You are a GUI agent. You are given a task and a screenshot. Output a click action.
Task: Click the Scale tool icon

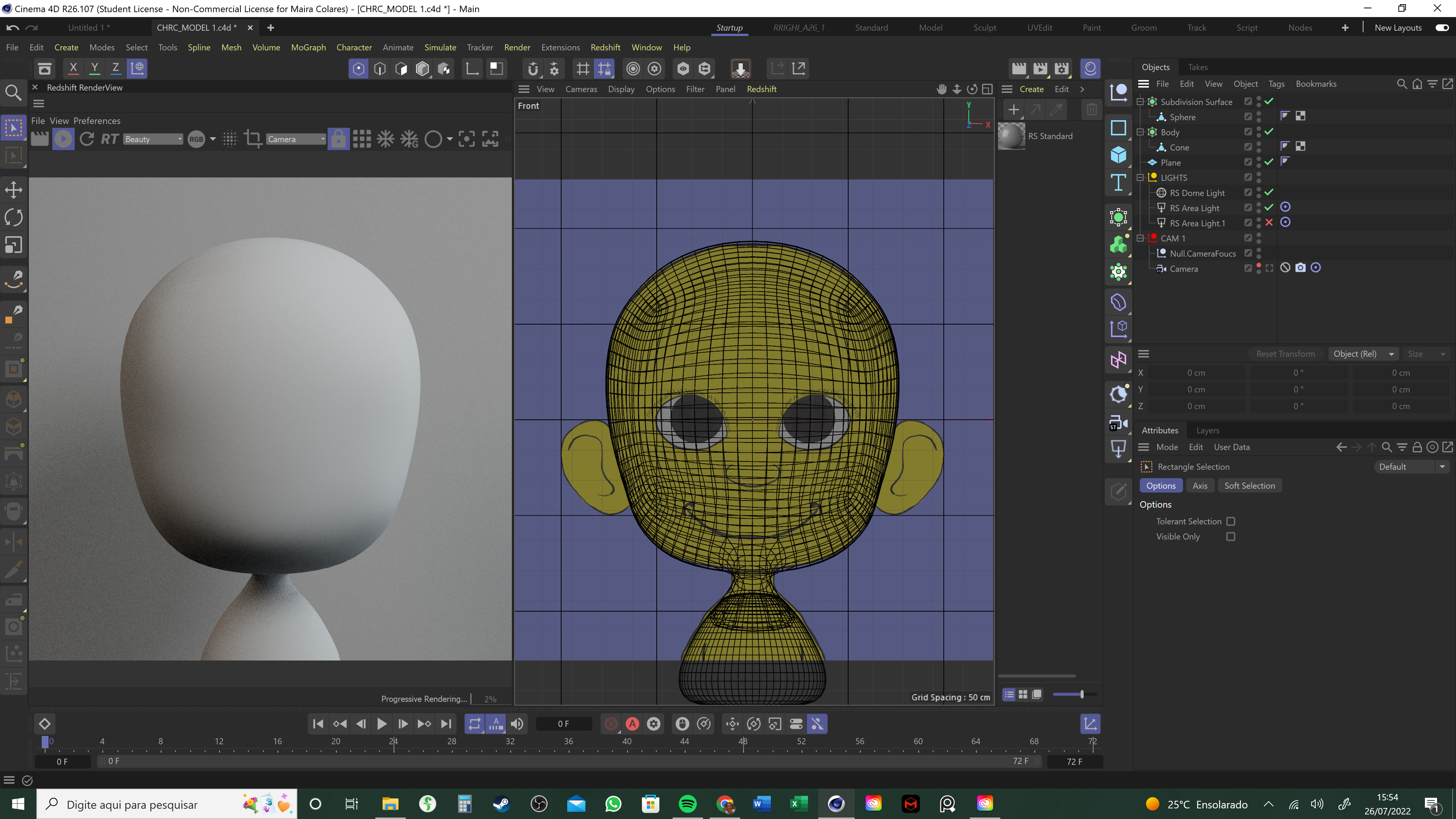click(x=14, y=245)
